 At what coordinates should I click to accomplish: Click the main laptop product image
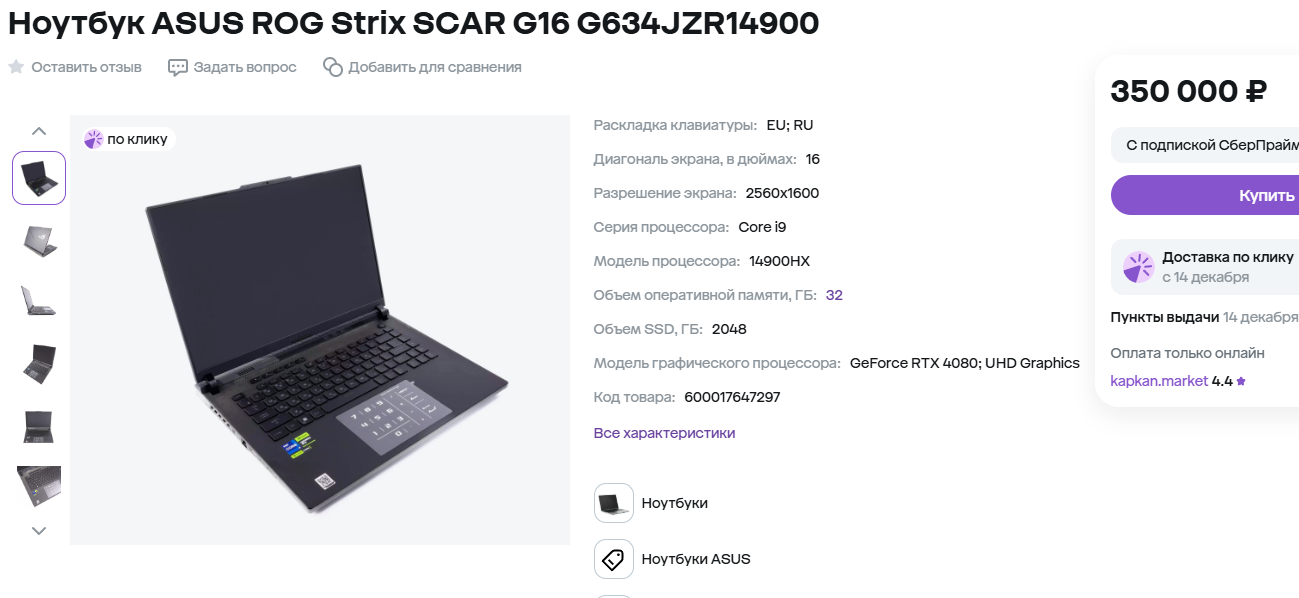pyautogui.click(x=320, y=330)
